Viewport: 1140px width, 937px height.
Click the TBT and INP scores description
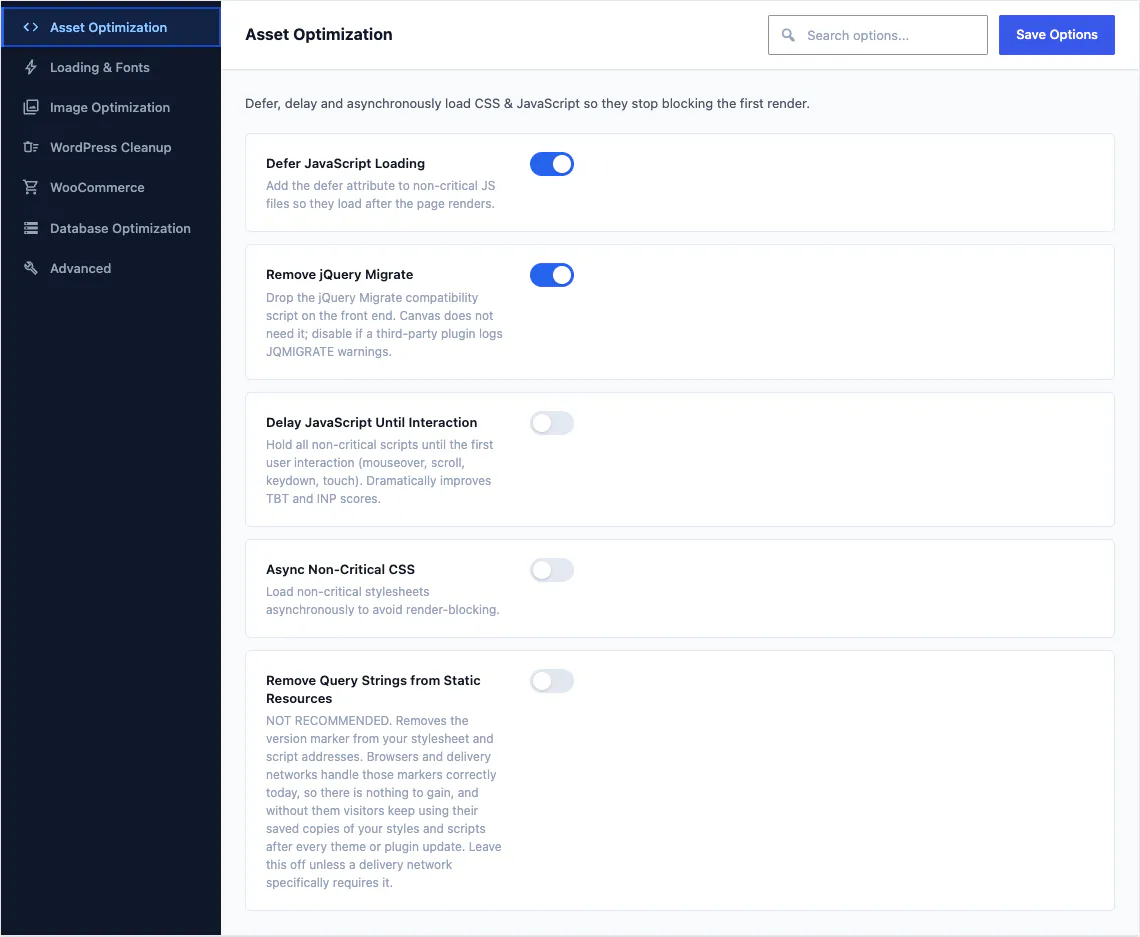click(380, 471)
